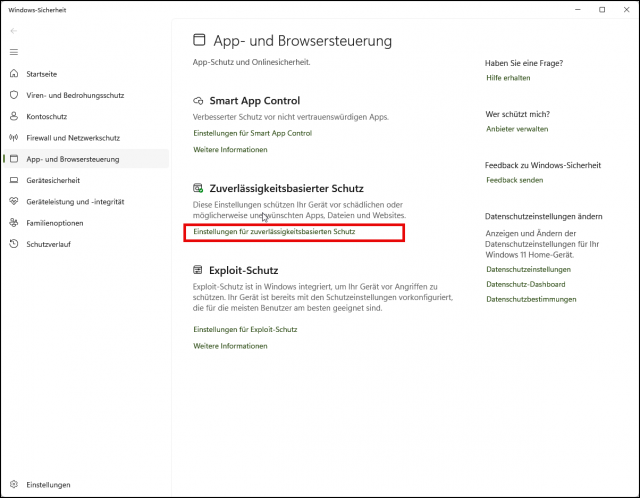Open Einstellungen für zuverlässigkeitsbasierten Schutz
This screenshot has width=640, height=498.
274,232
